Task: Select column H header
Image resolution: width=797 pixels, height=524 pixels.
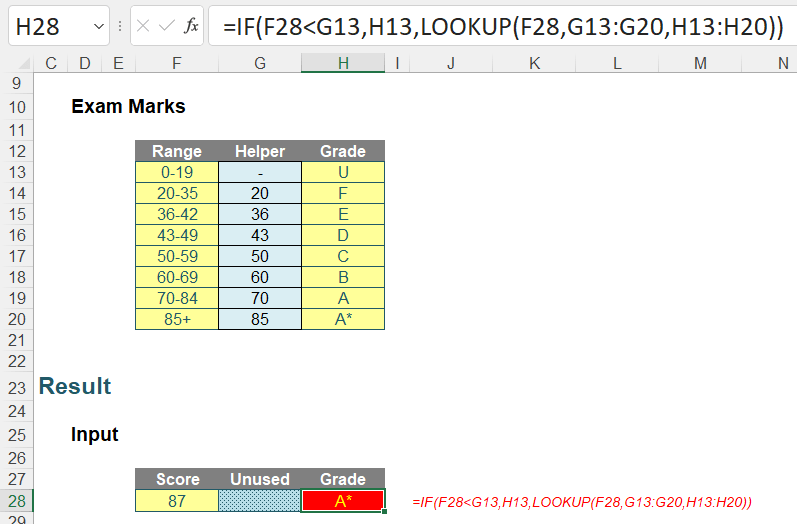Action: pyautogui.click(x=342, y=64)
